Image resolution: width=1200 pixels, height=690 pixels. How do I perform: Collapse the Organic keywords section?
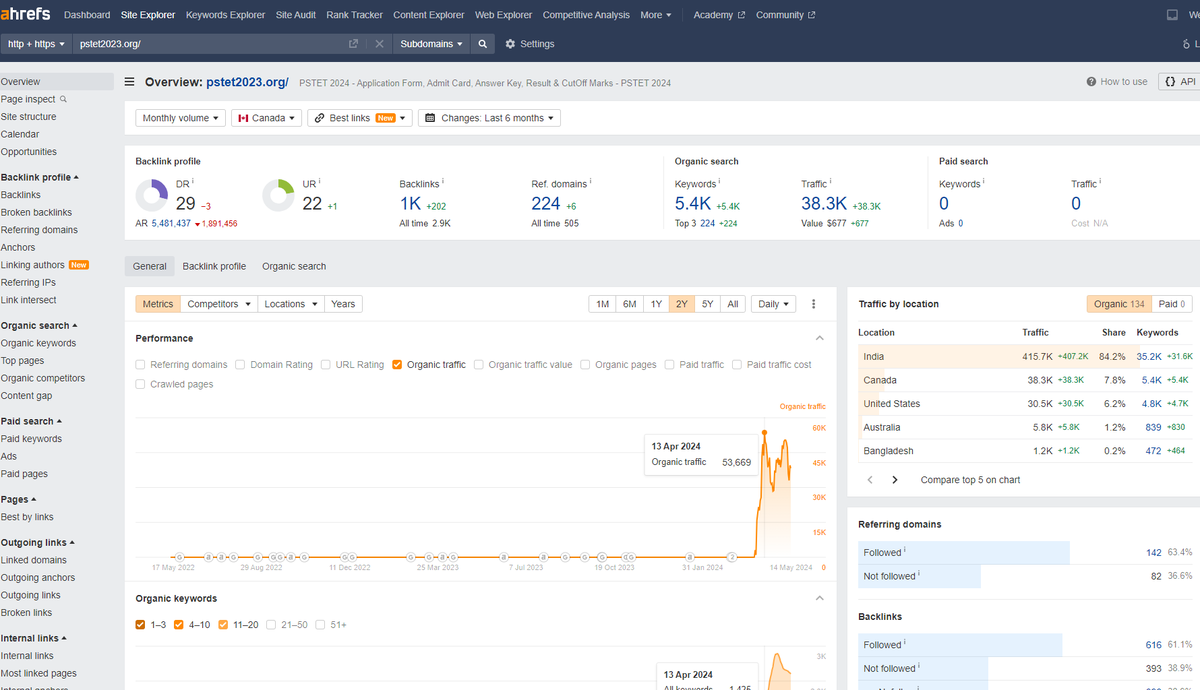point(820,599)
